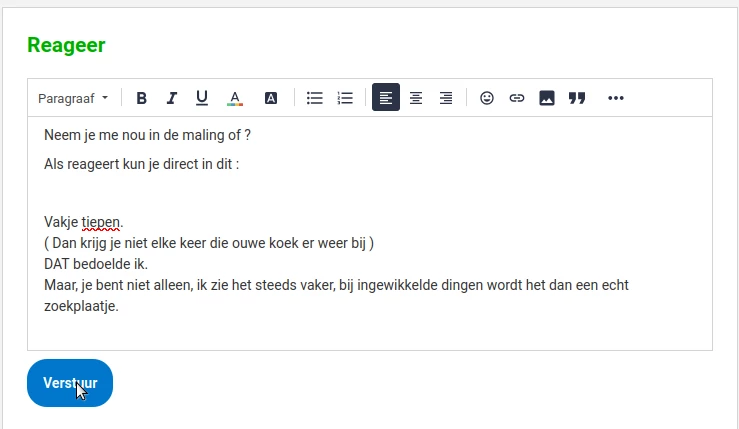Click the misspelled word tiepen
The width and height of the screenshot is (739, 429).
click(x=101, y=222)
